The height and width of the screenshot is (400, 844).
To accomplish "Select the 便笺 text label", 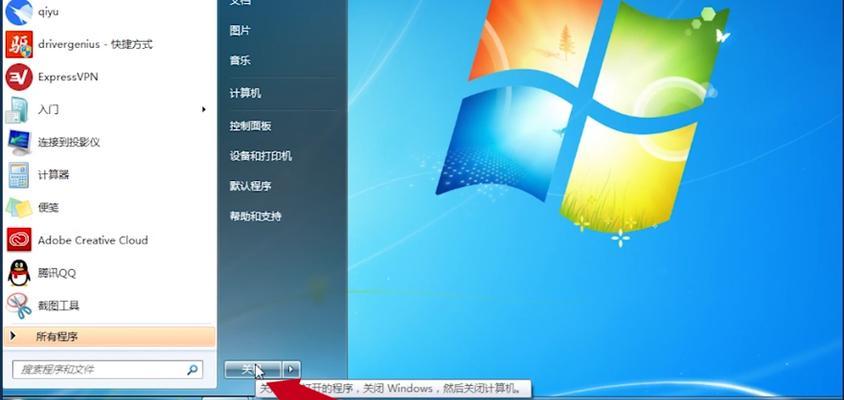I will pos(48,208).
